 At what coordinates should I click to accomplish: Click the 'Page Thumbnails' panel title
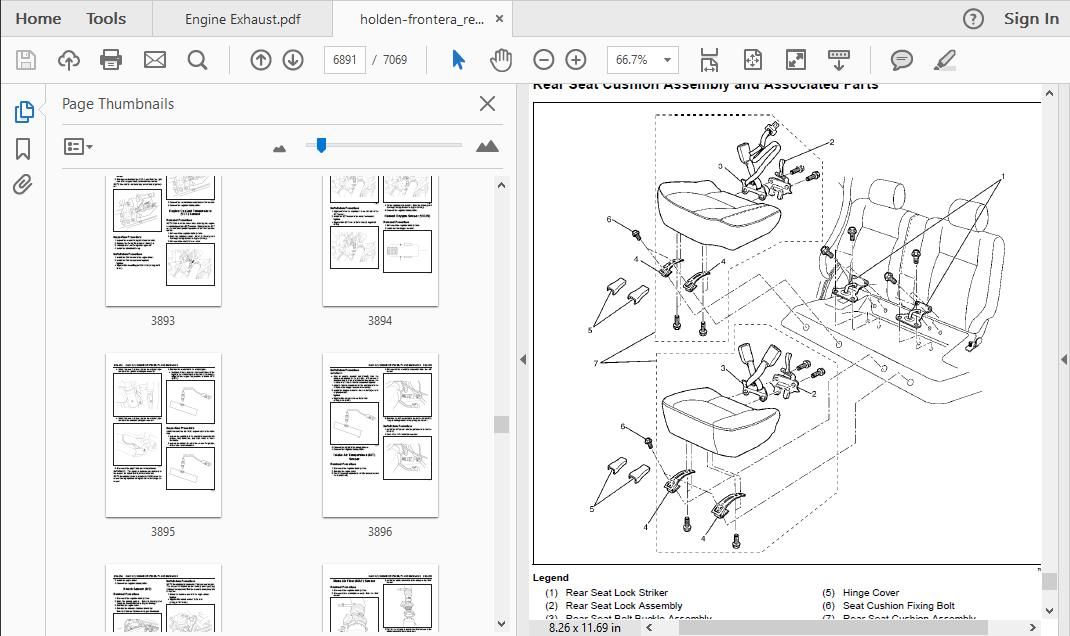point(118,104)
